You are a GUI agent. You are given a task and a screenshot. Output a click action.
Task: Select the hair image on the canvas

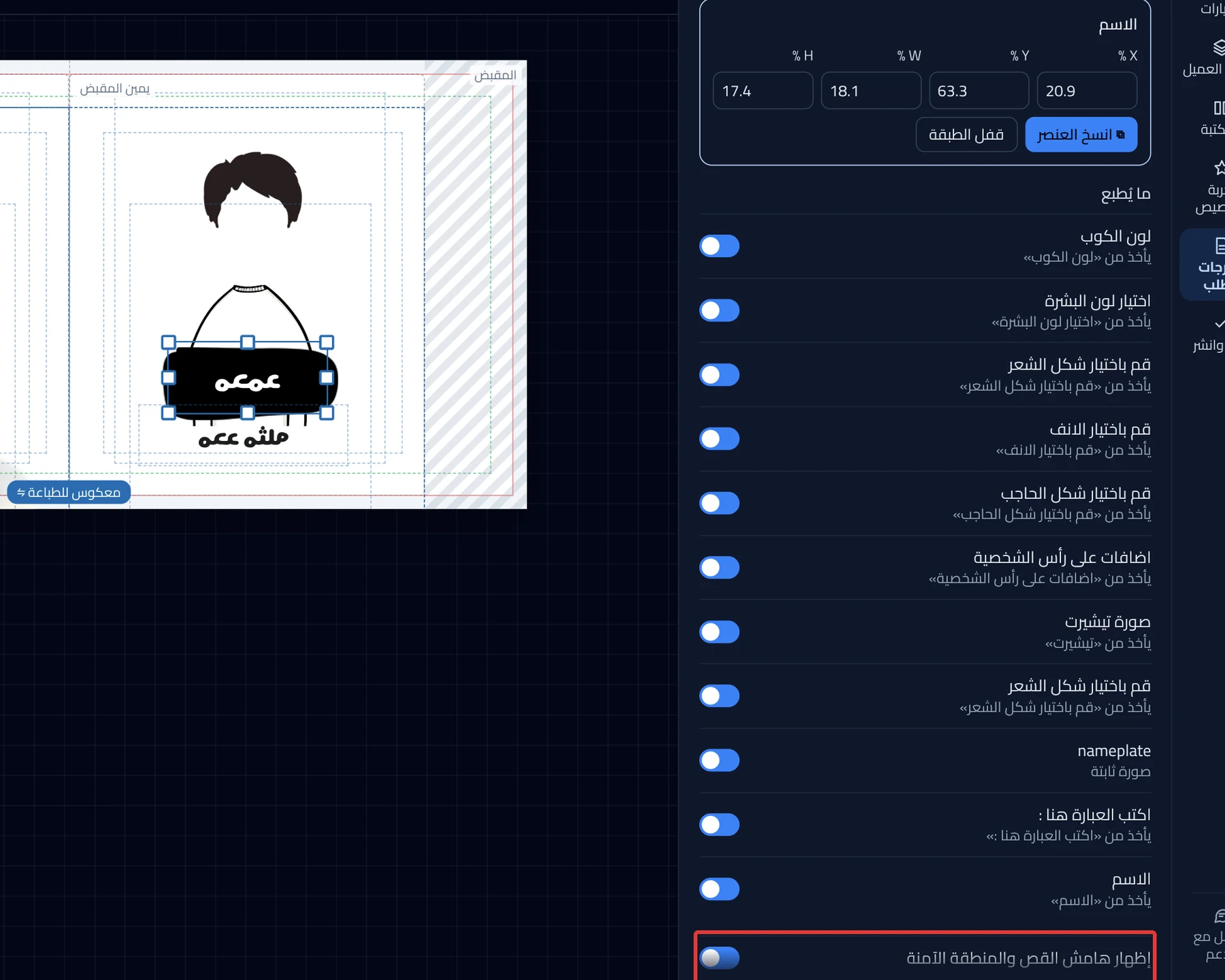[252, 189]
